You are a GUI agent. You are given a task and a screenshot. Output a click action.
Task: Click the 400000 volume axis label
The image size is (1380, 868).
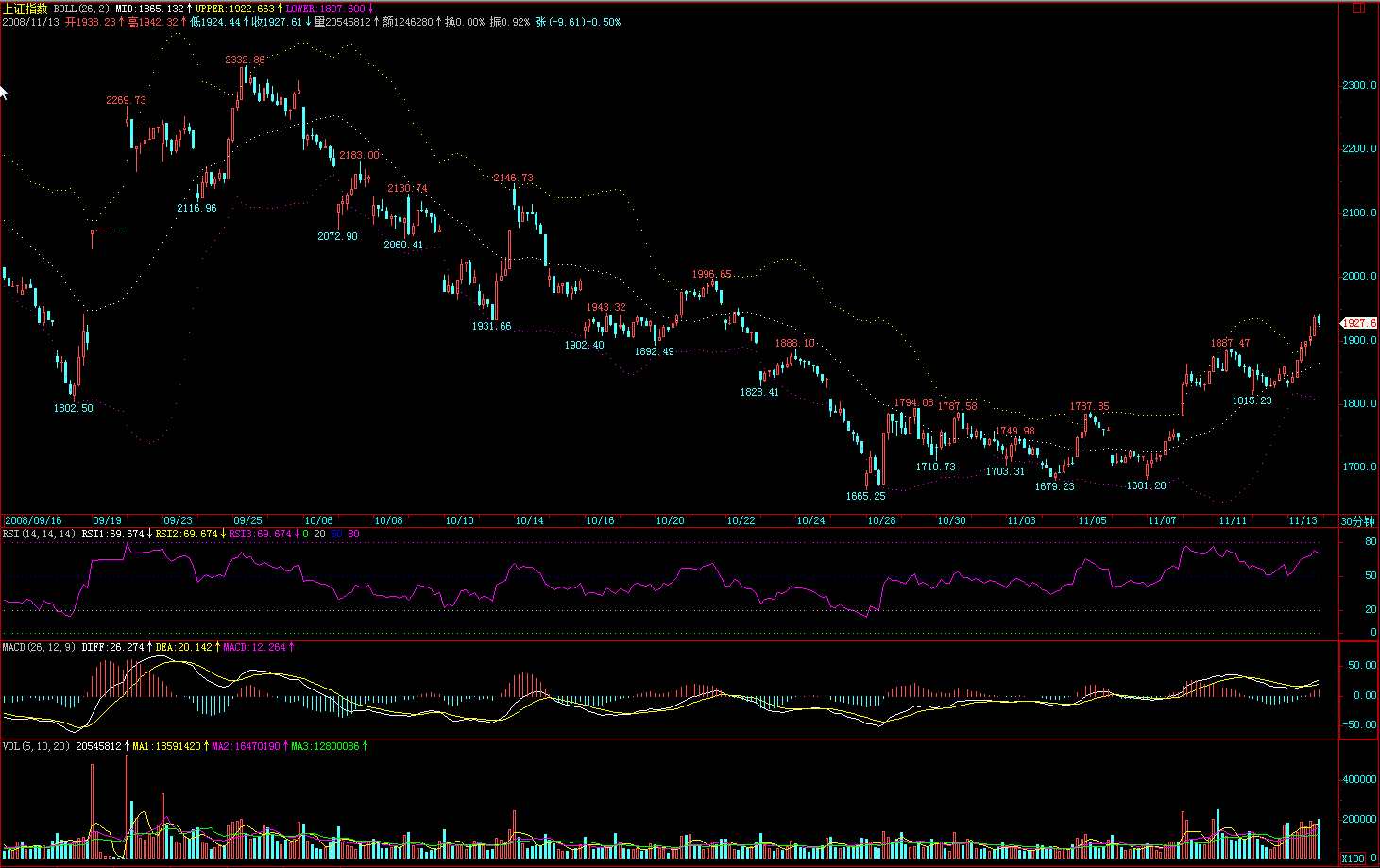pos(1359,780)
